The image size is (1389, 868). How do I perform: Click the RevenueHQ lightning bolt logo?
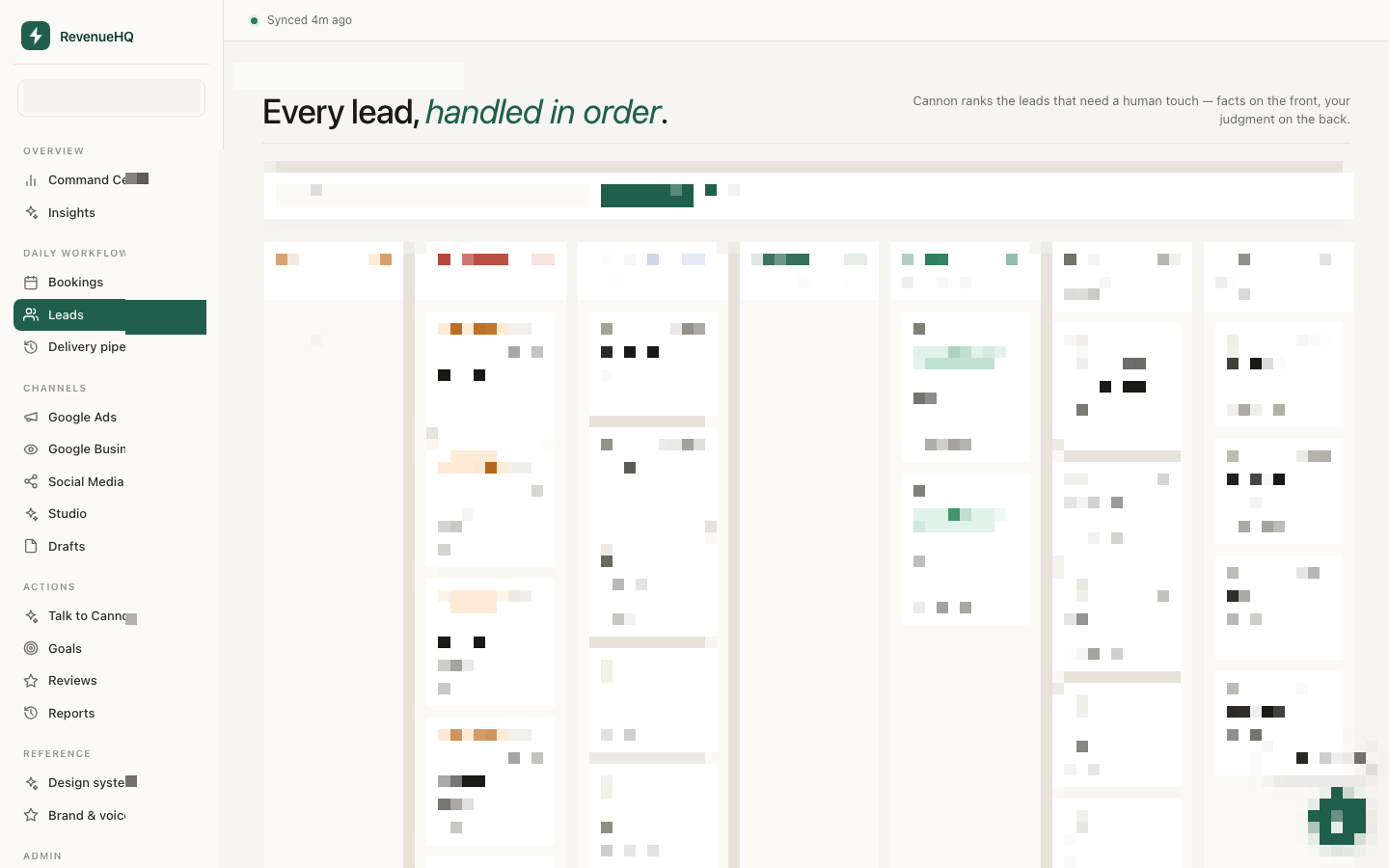click(x=36, y=36)
